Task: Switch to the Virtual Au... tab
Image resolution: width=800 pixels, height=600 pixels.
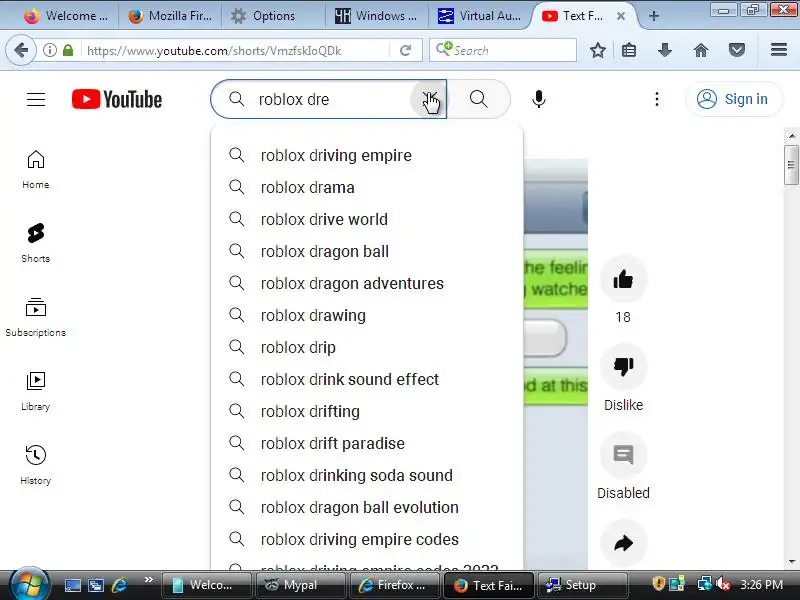Action: coord(480,16)
